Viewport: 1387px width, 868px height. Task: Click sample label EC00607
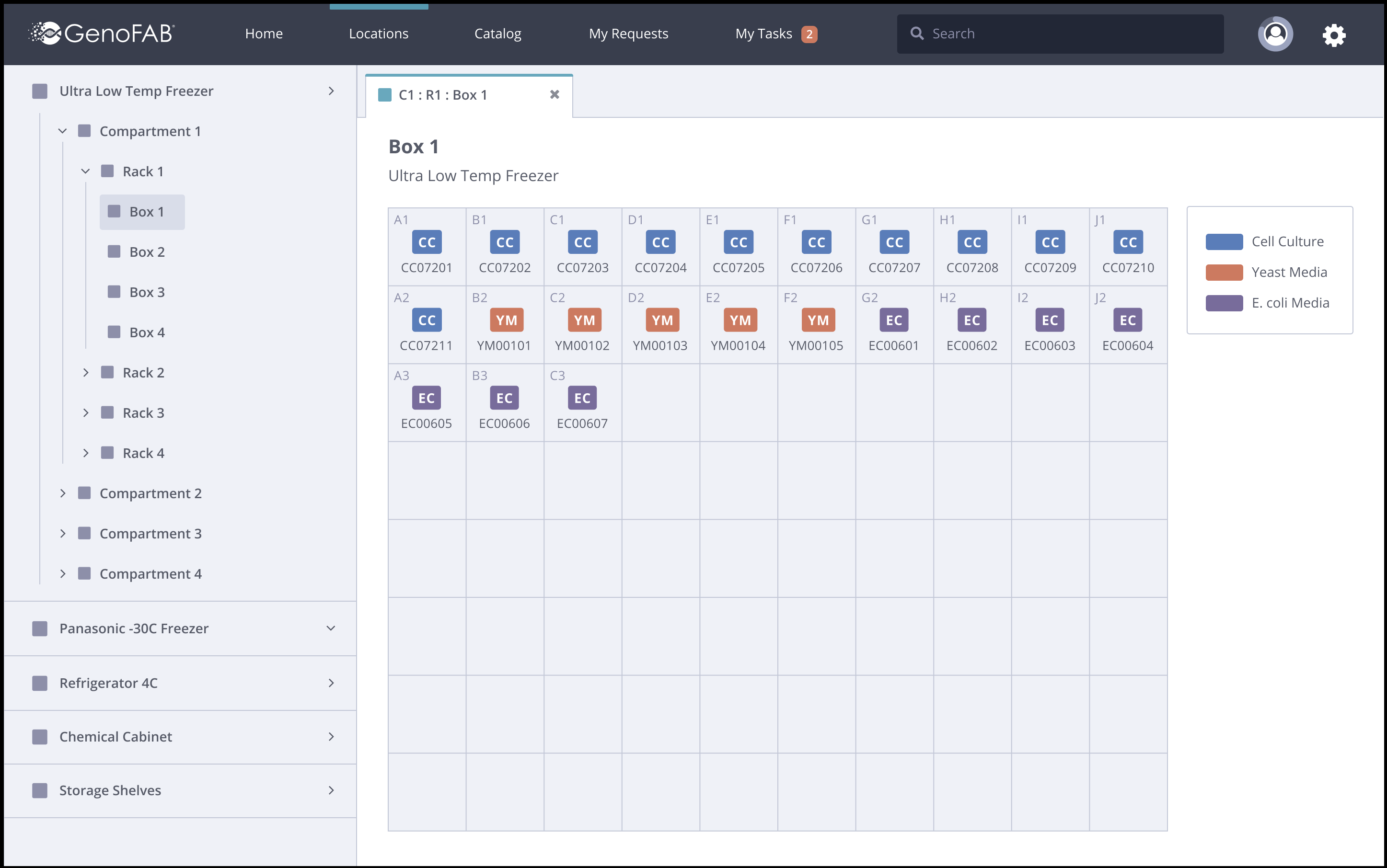coord(582,423)
